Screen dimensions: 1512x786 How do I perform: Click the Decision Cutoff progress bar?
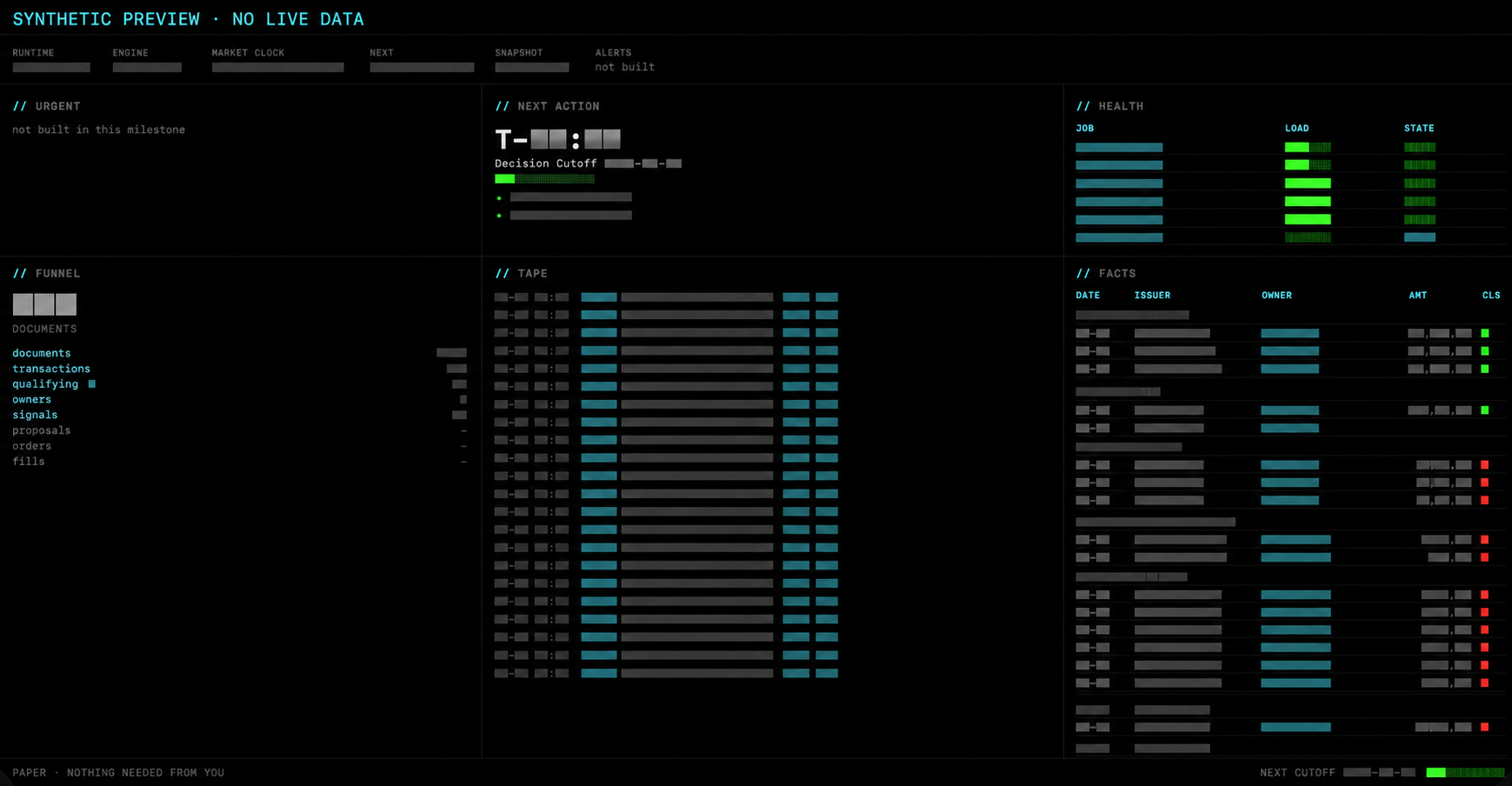pos(544,179)
